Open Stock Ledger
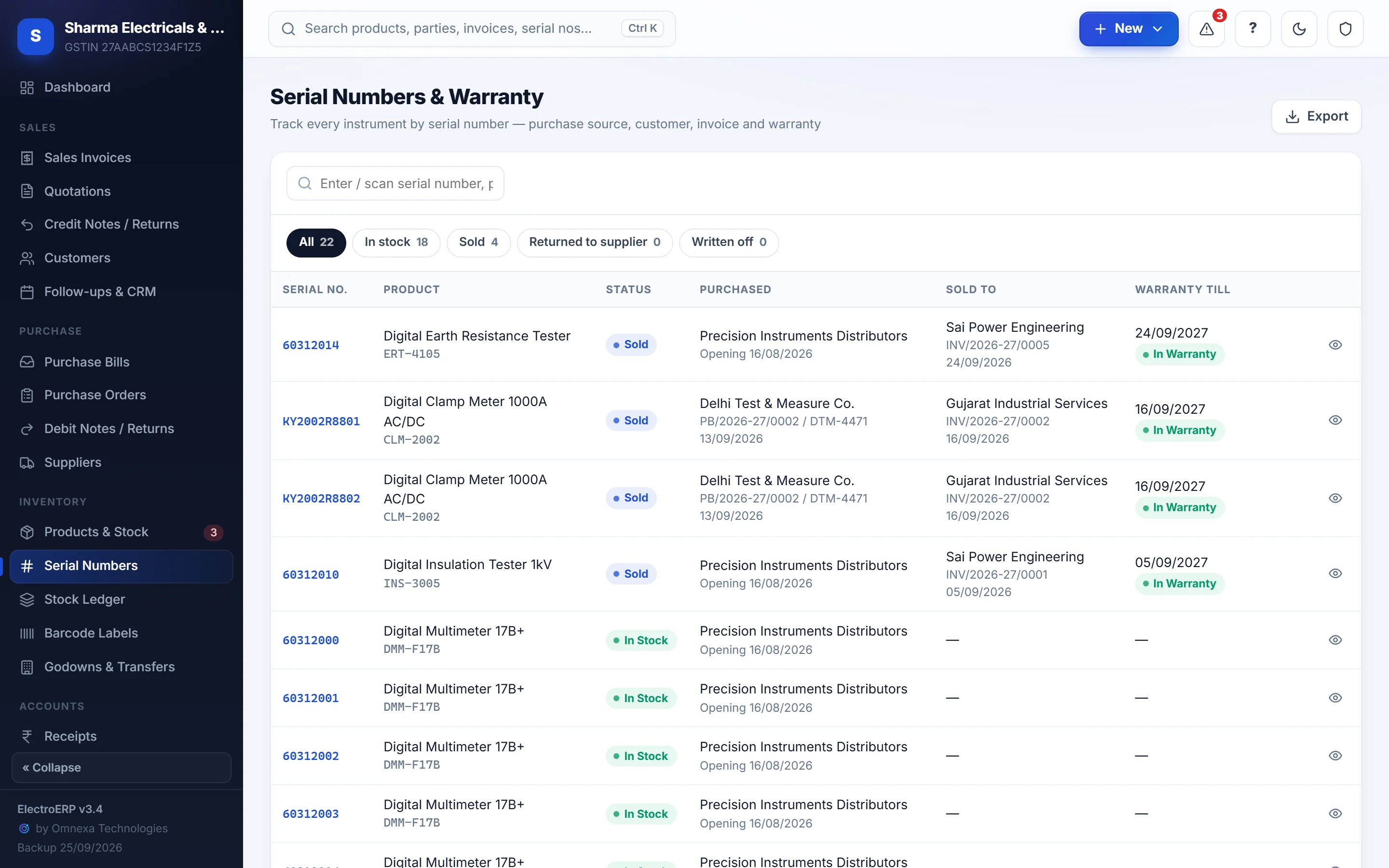Image resolution: width=1389 pixels, height=868 pixels. pyautogui.click(x=121, y=599)
